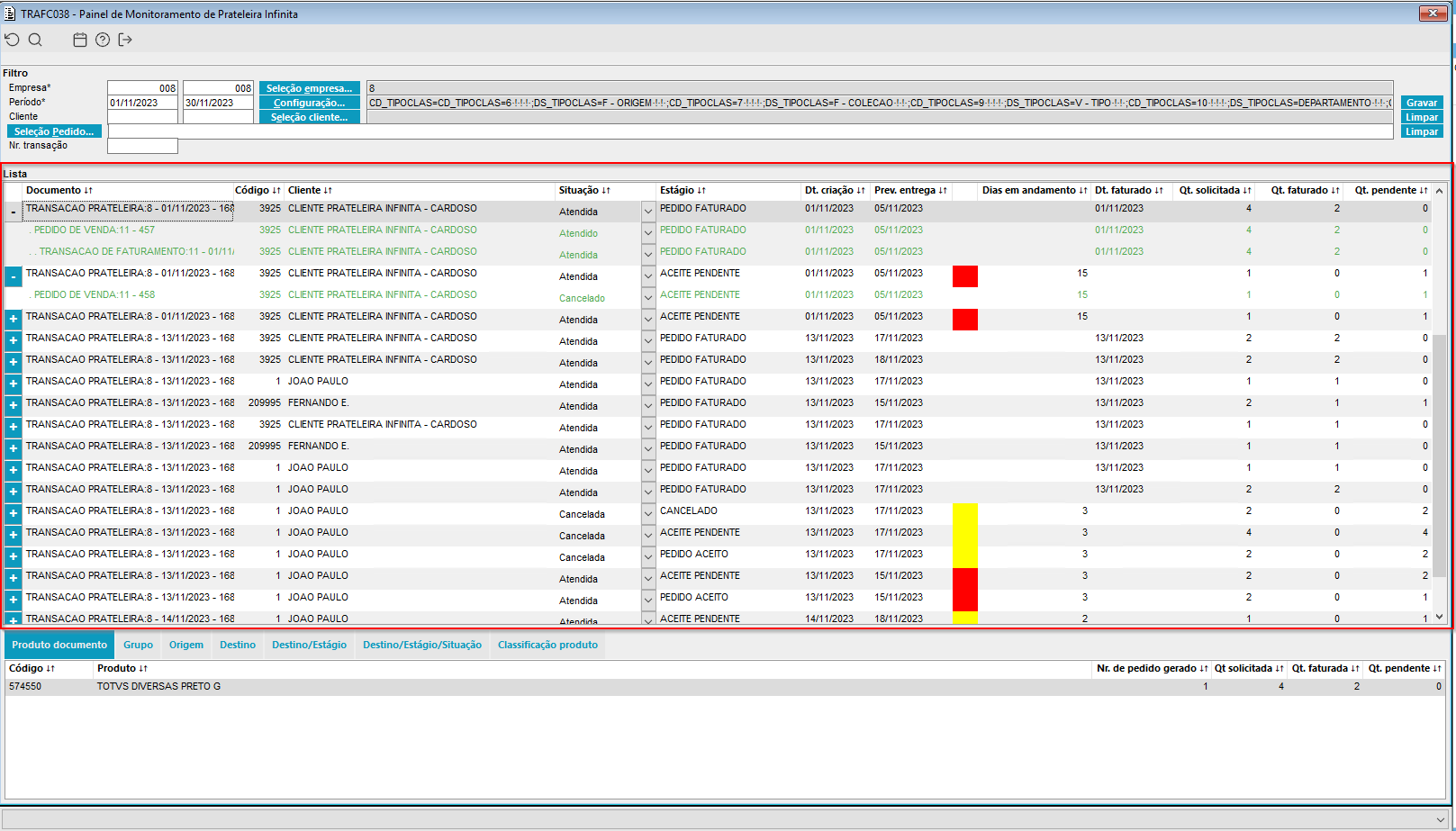Click the exit icon in the toolbar

pos(125,40)
